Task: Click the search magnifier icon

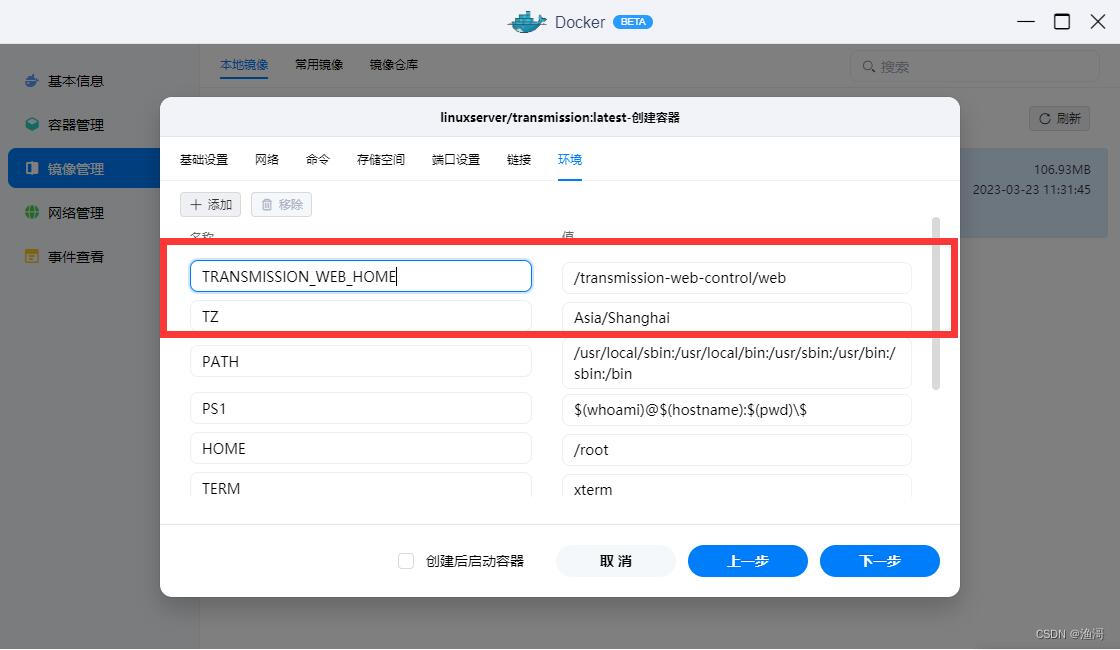Action: (x=867, y=67)
